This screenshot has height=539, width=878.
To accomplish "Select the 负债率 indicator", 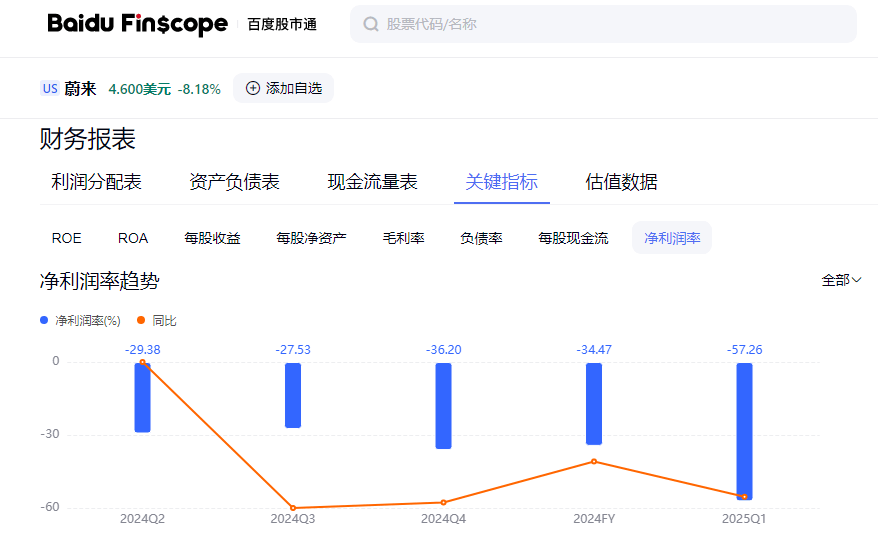I will 481,238.
